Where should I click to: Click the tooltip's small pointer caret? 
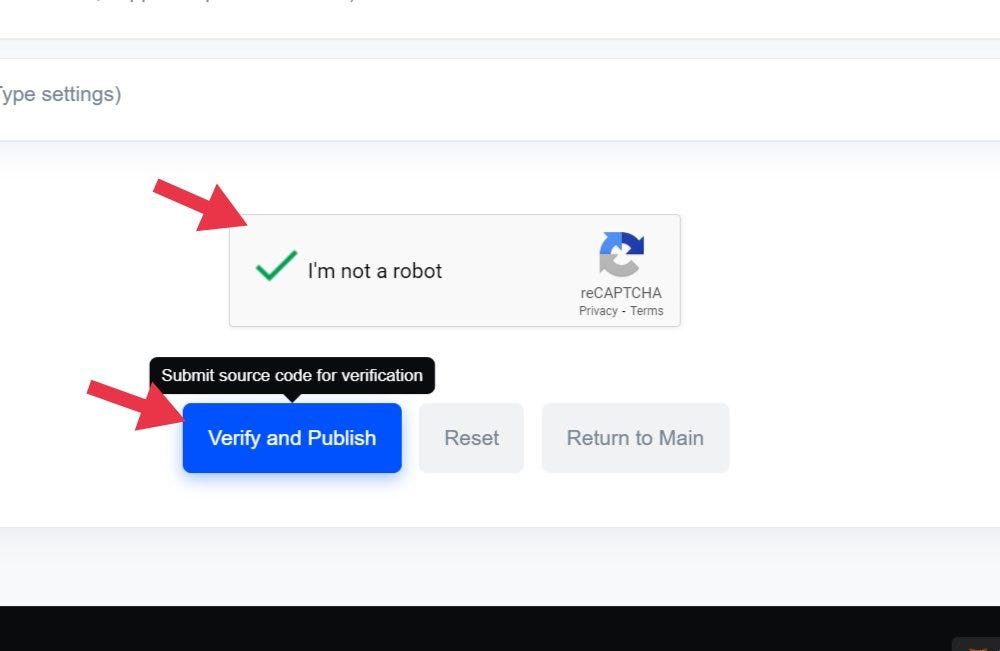coord(292,398)
